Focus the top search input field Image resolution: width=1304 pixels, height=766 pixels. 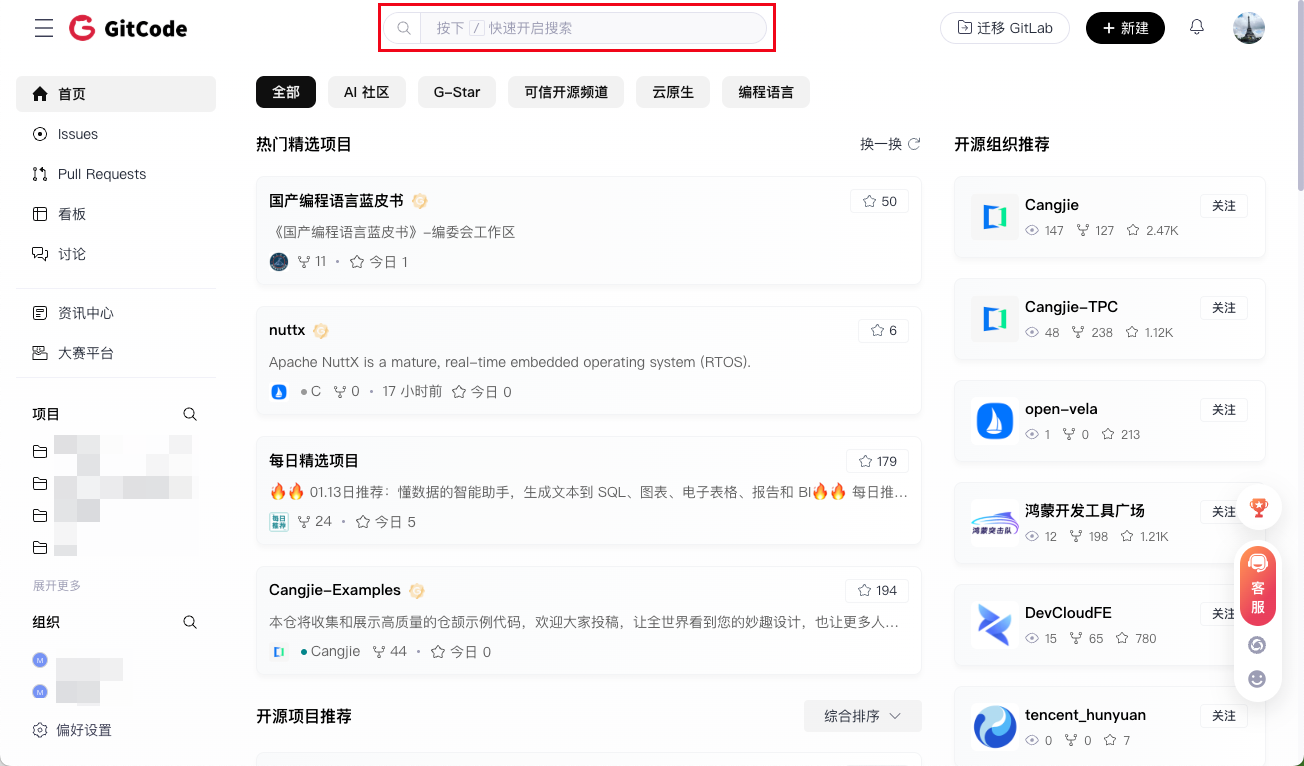pos(593,28)
